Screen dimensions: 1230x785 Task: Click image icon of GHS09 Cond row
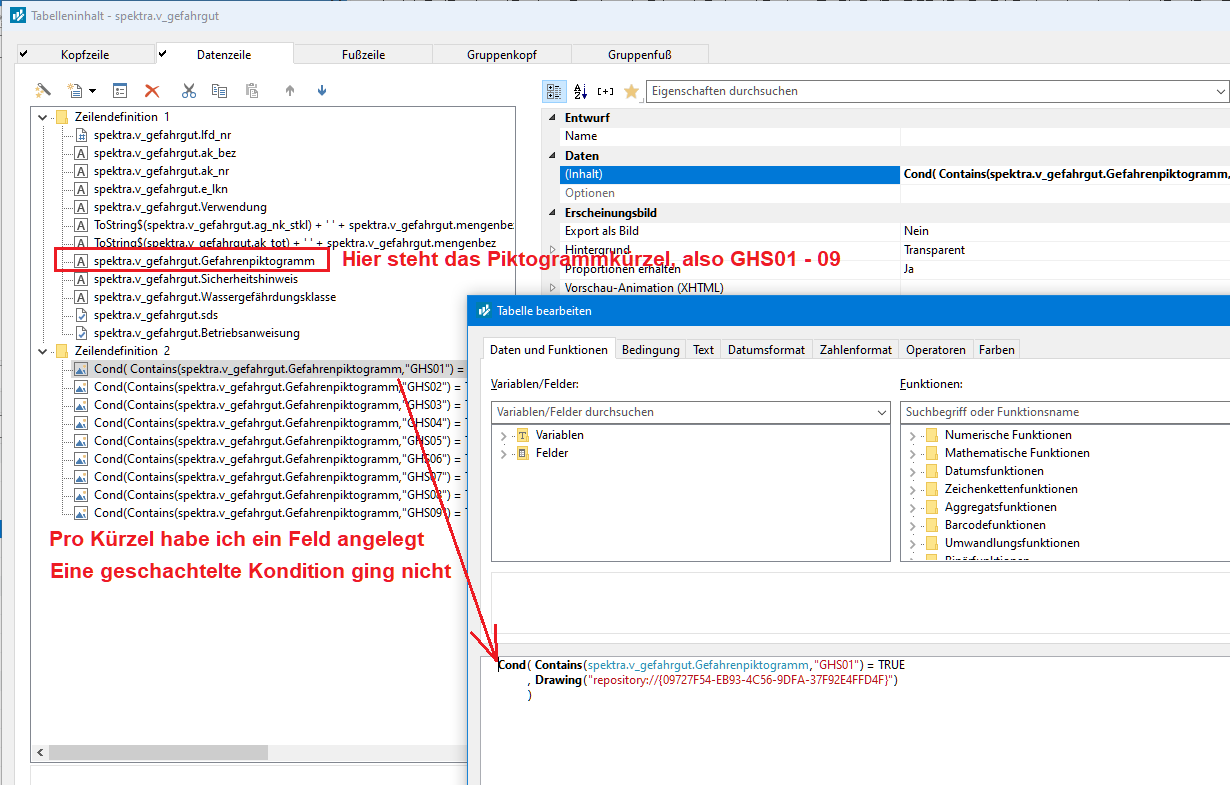81,513
